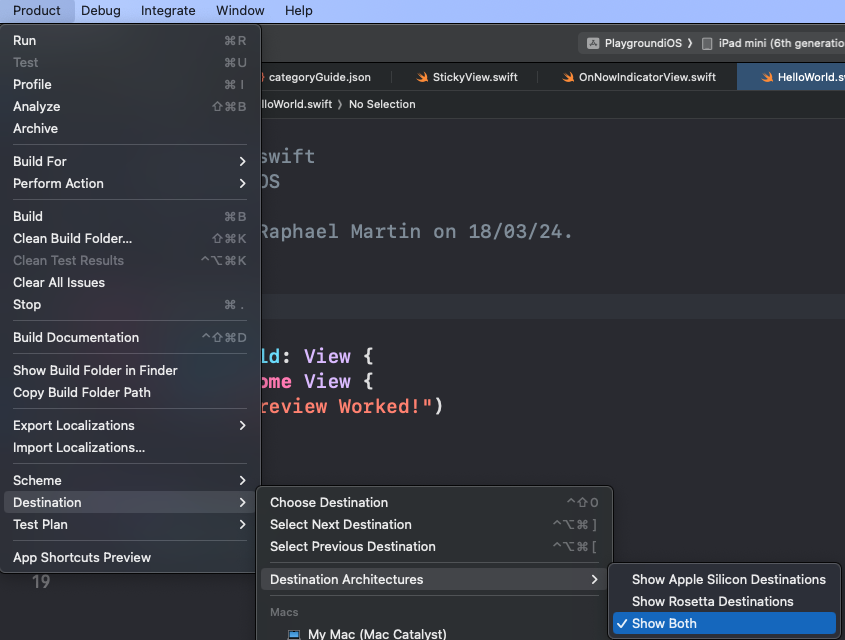Choose the Build menu item
Image resolution: width=845 pixels, height=640 pixels.
point(130,216)
